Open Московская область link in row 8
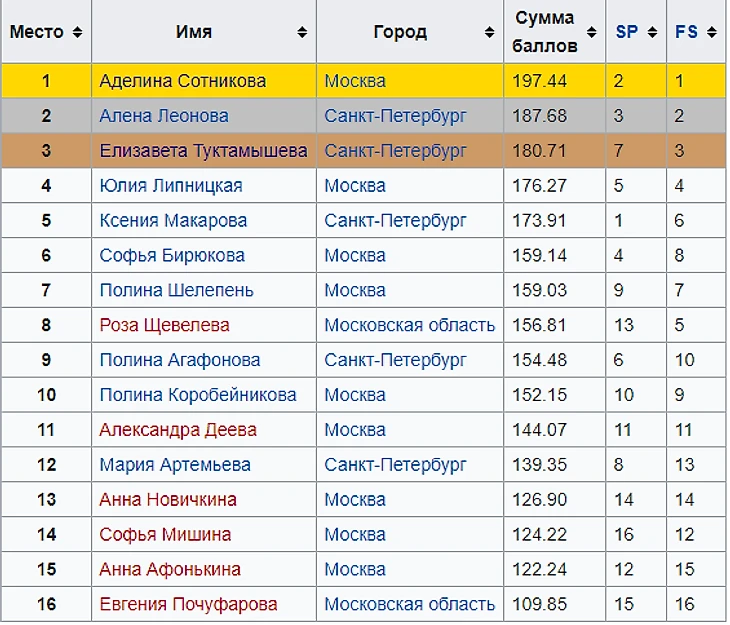 pos(409,325)
